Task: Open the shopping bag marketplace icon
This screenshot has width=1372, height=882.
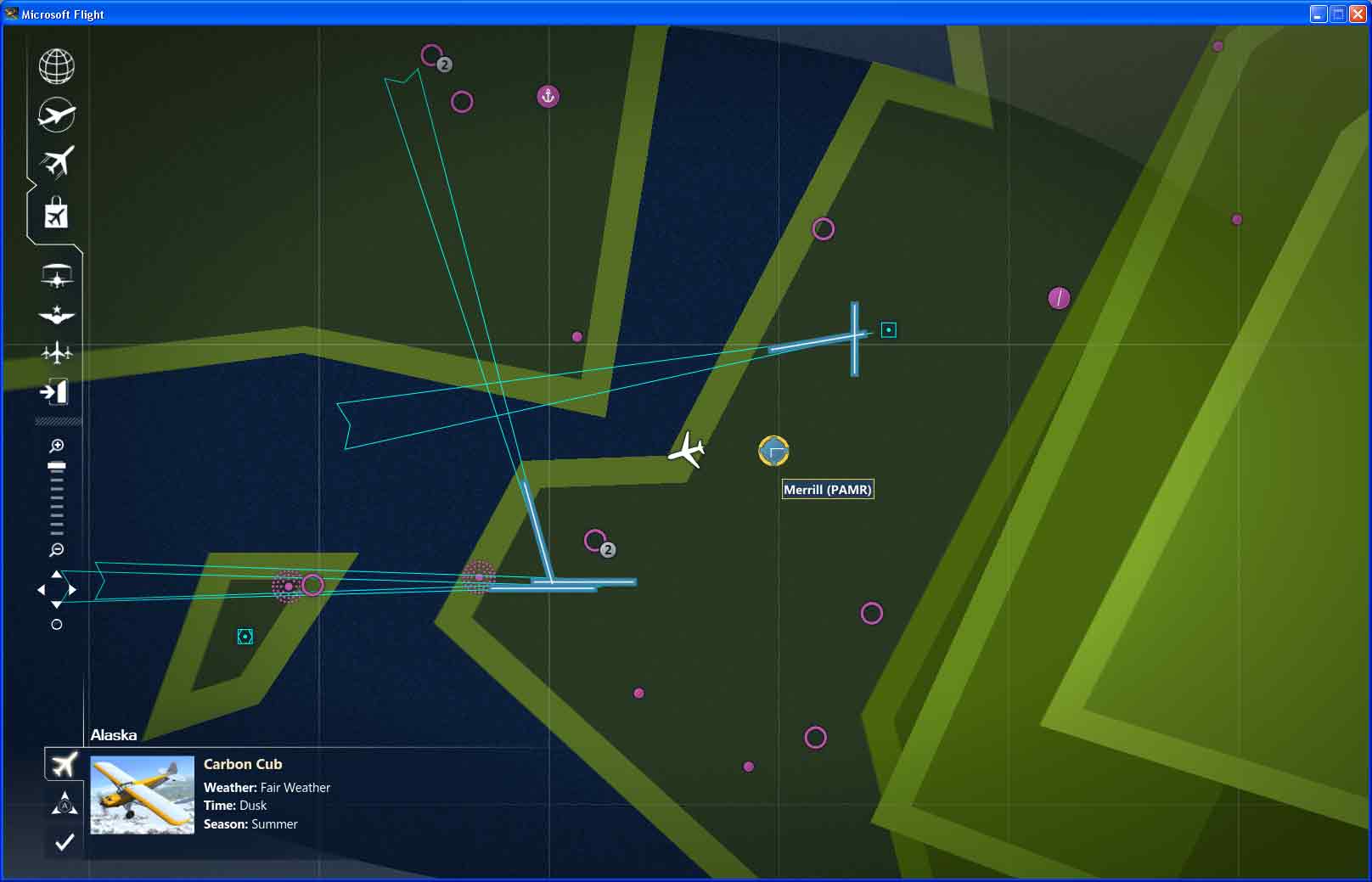Action: [x=56, y=212]
